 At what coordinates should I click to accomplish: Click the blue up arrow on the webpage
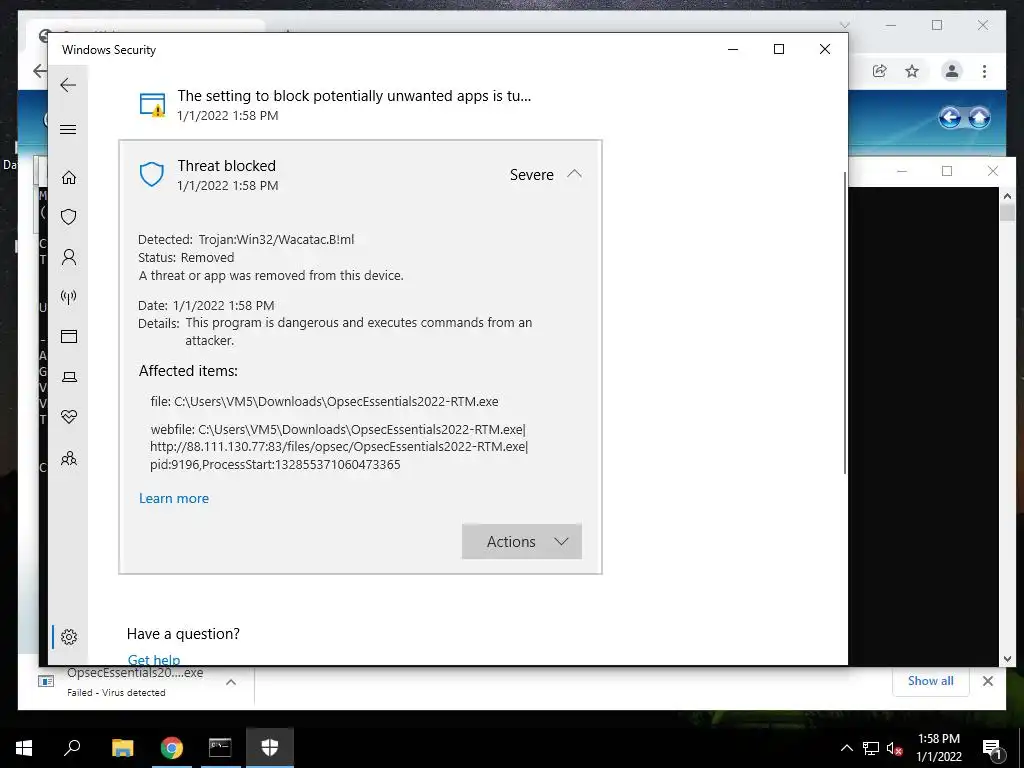[979, 118]
